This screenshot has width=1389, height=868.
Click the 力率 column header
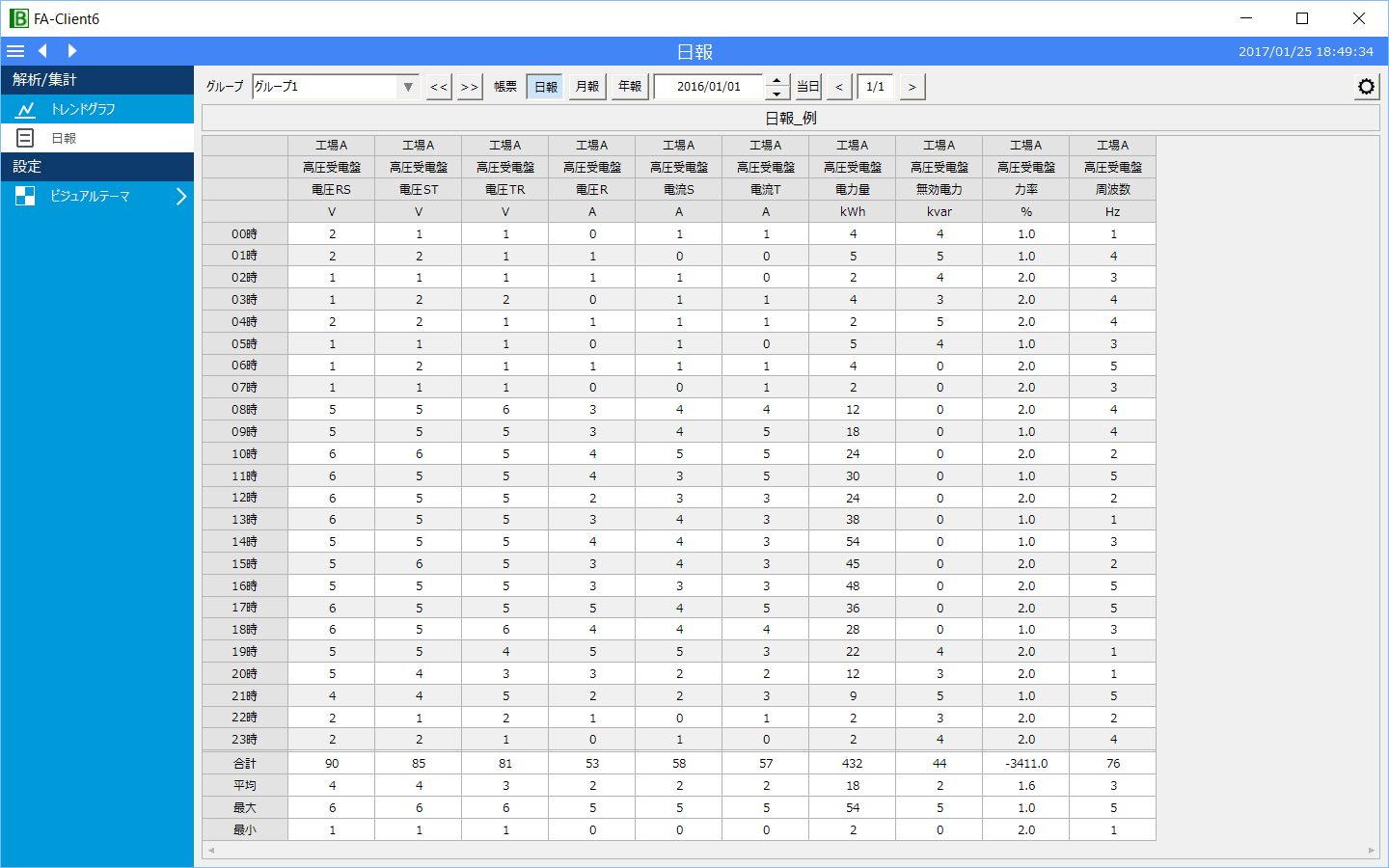[1026, 190]
